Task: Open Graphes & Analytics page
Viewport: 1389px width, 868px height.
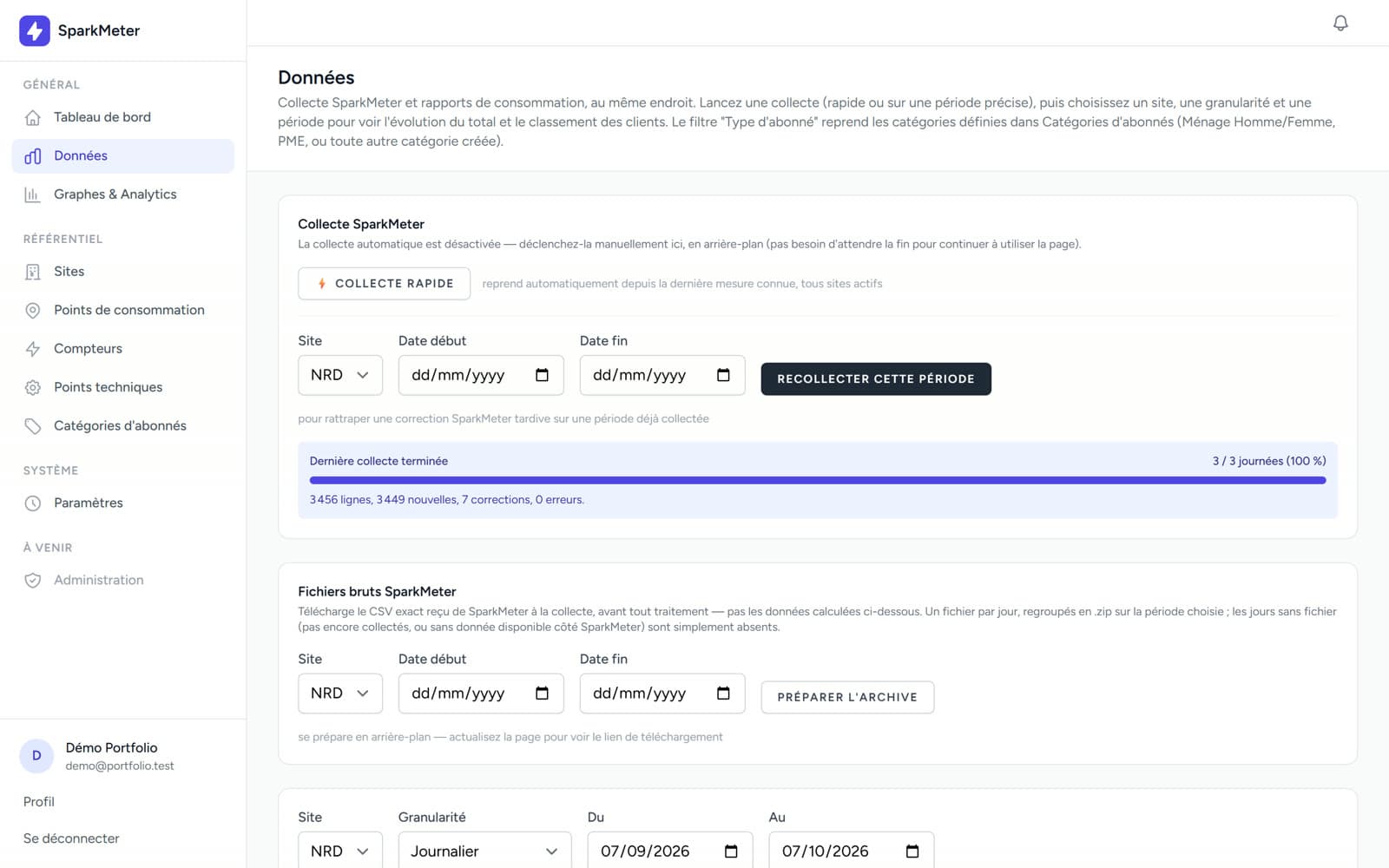Action: click(x=123, y=194)
